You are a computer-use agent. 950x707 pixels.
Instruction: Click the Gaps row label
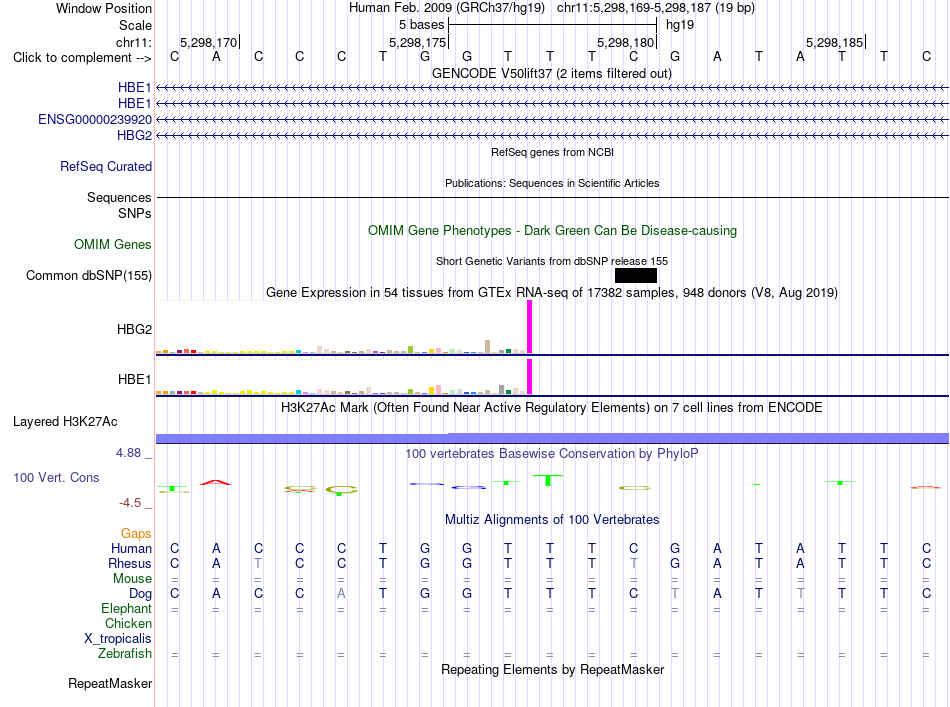(x=136, y=533)
